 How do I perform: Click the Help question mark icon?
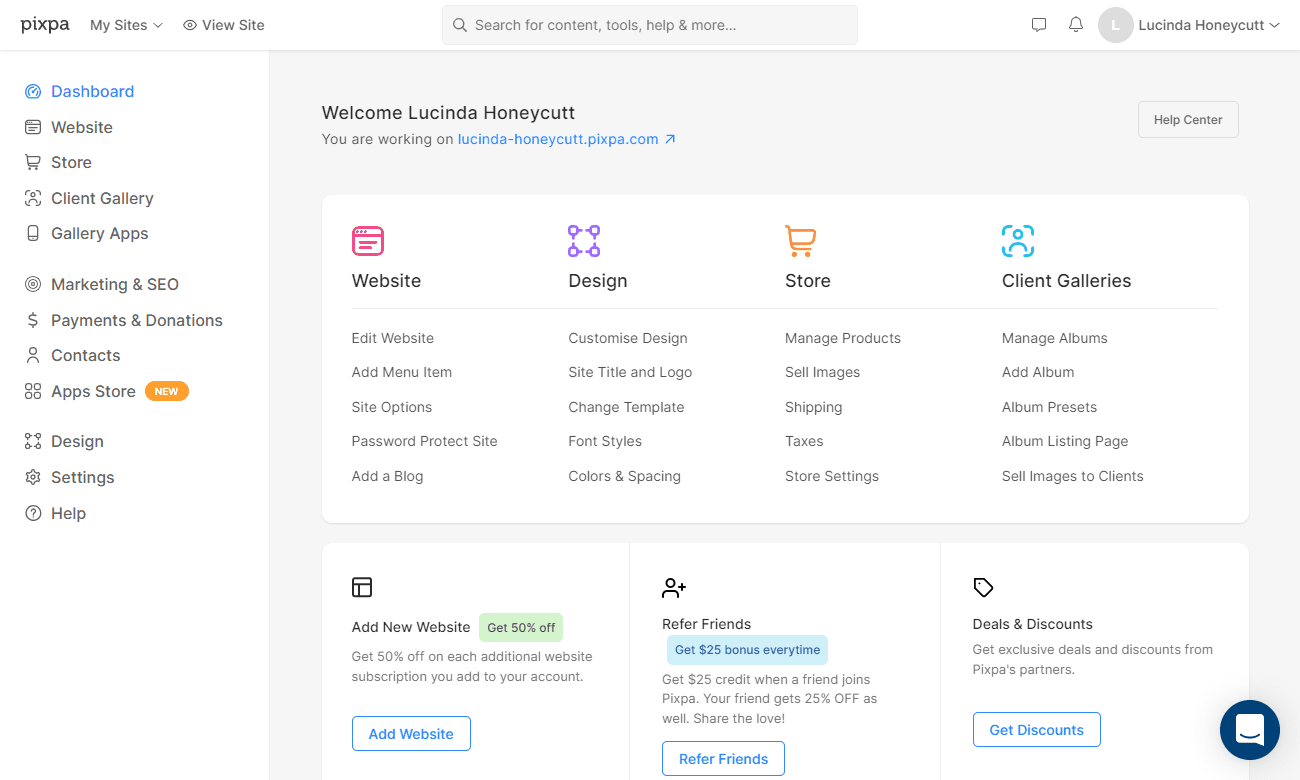click(x=33, y=513)
